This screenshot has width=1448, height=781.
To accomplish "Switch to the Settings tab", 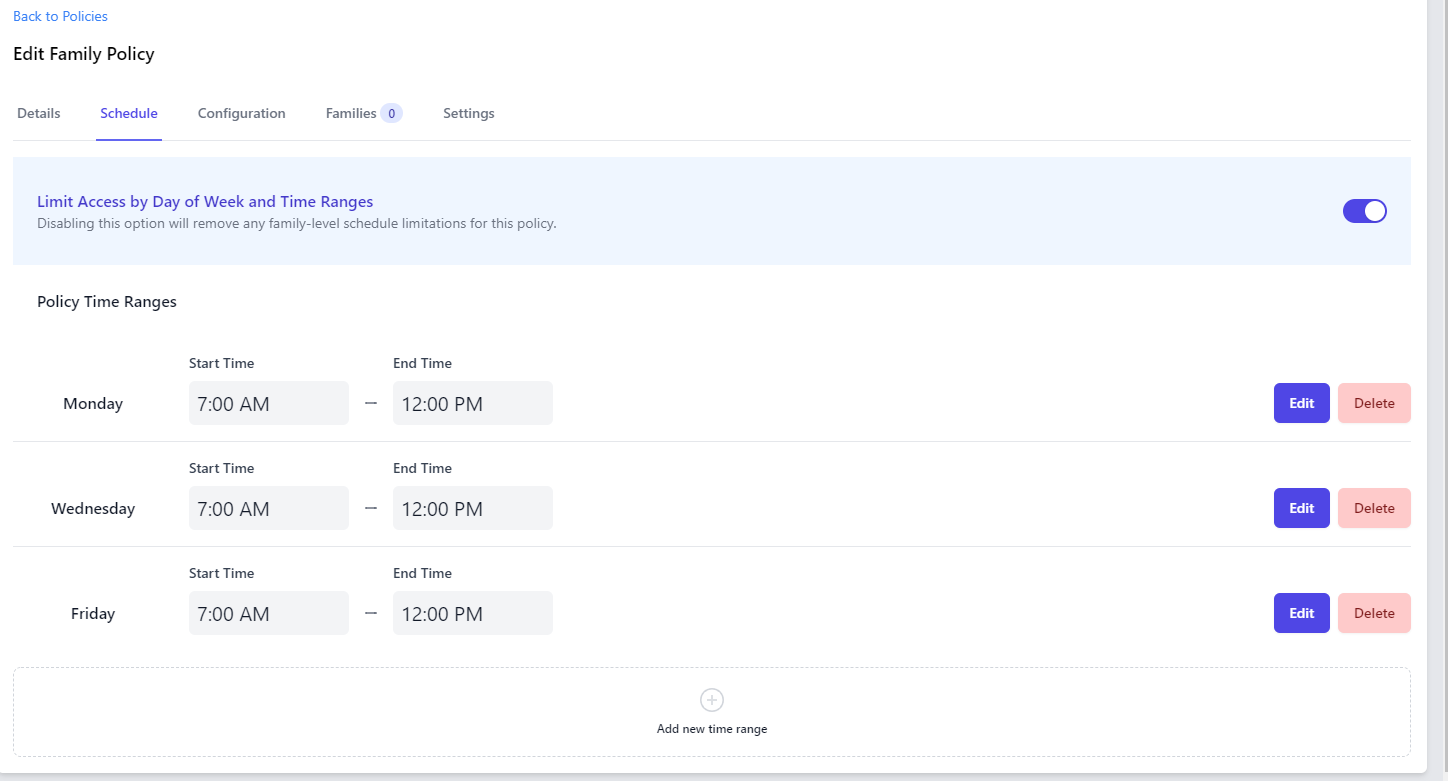I will 469,113.
